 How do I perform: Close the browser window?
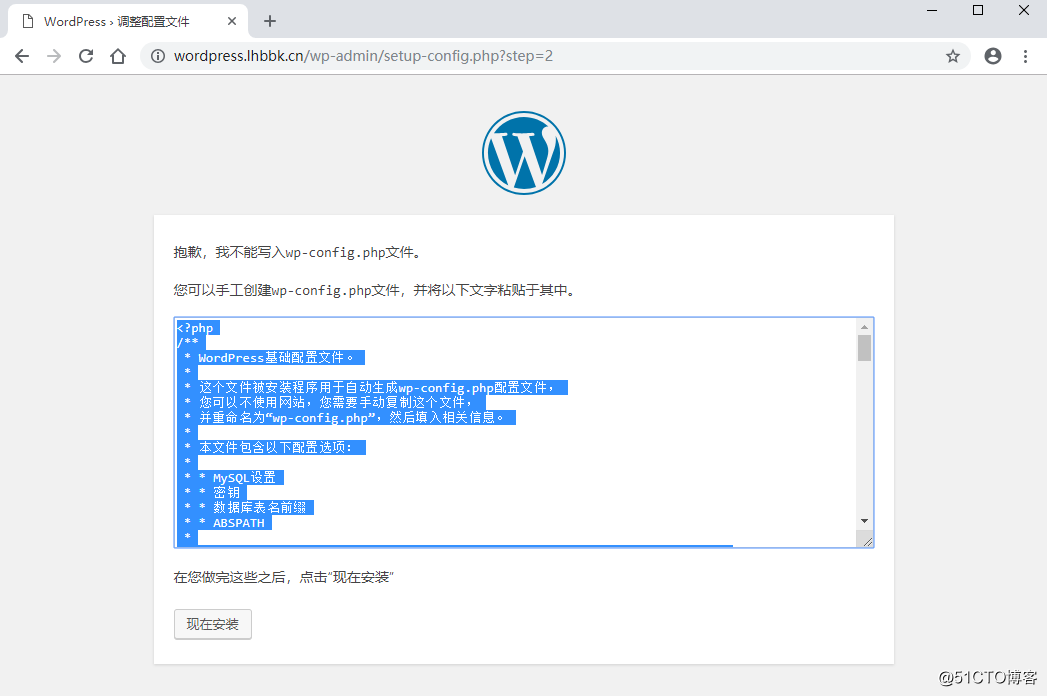tap(1024, 10)
